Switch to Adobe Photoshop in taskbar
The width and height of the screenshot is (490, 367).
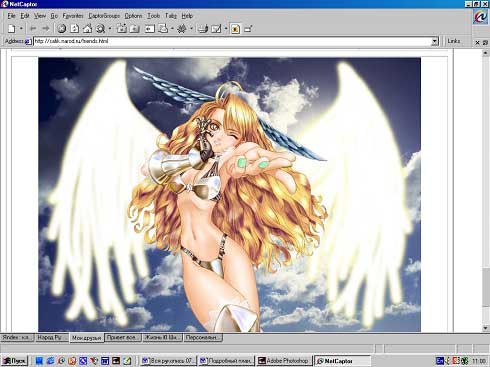click(x=284, y=361)
